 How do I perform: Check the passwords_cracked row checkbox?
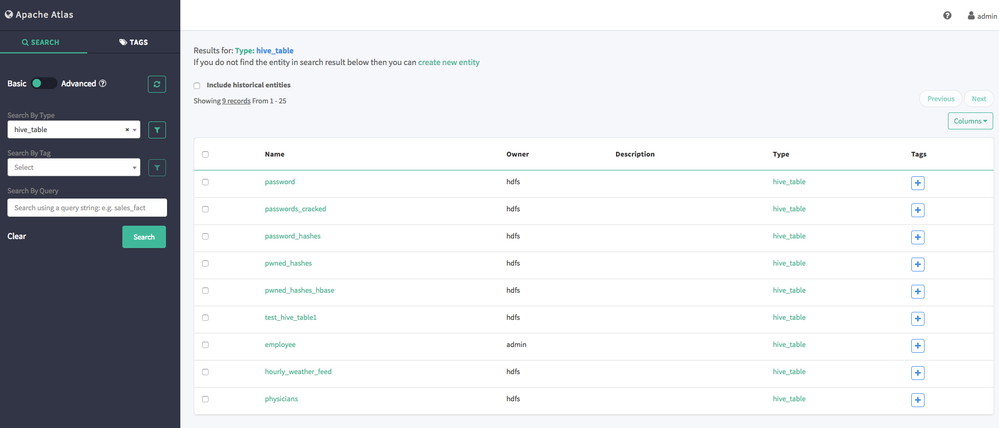click(205, 209)
